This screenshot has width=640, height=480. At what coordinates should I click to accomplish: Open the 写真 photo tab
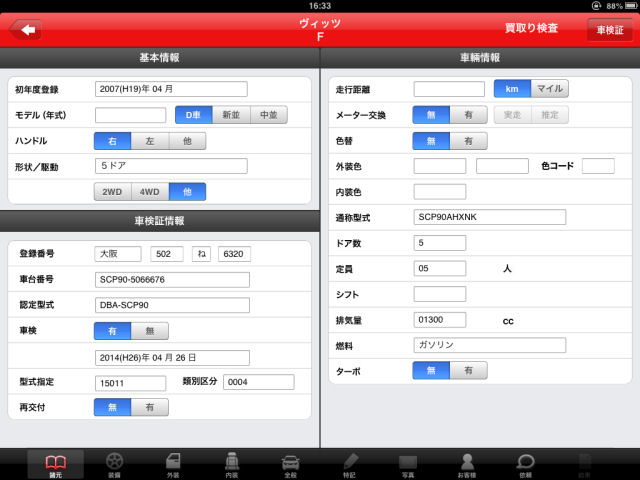point(408,465)
